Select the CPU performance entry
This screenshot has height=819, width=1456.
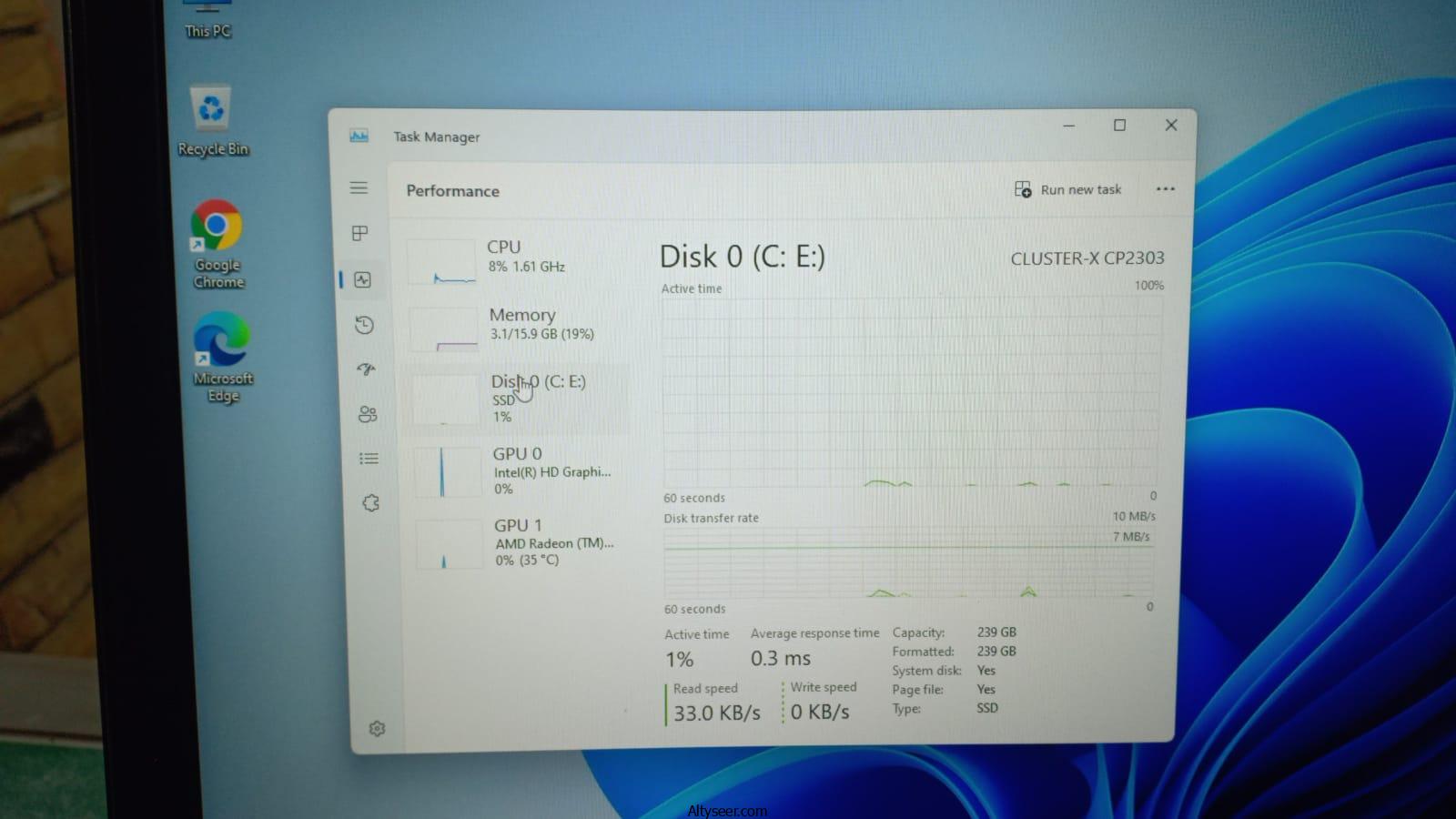(514, 258)
